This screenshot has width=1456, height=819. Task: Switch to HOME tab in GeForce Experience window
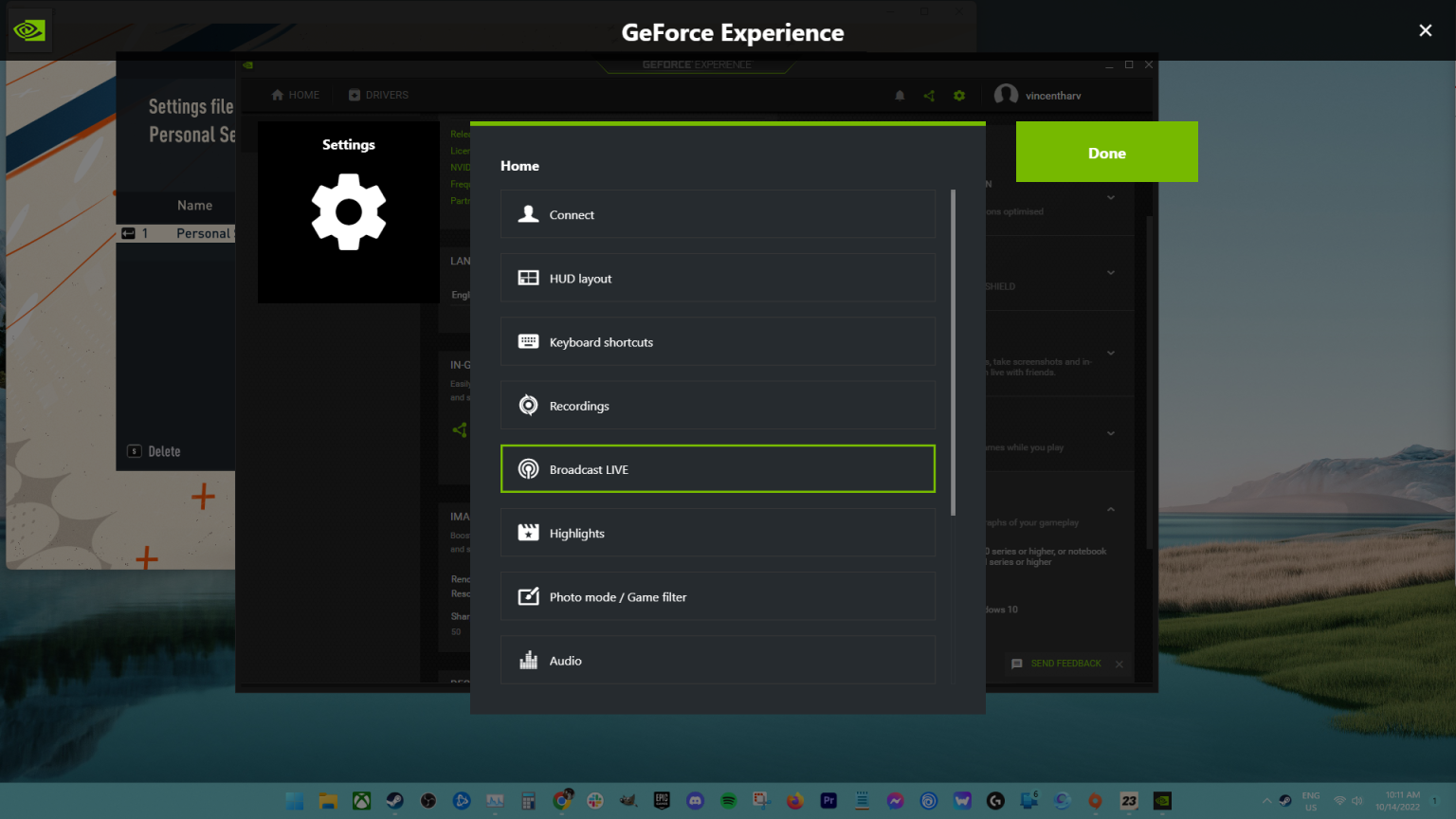pos(295,95)
